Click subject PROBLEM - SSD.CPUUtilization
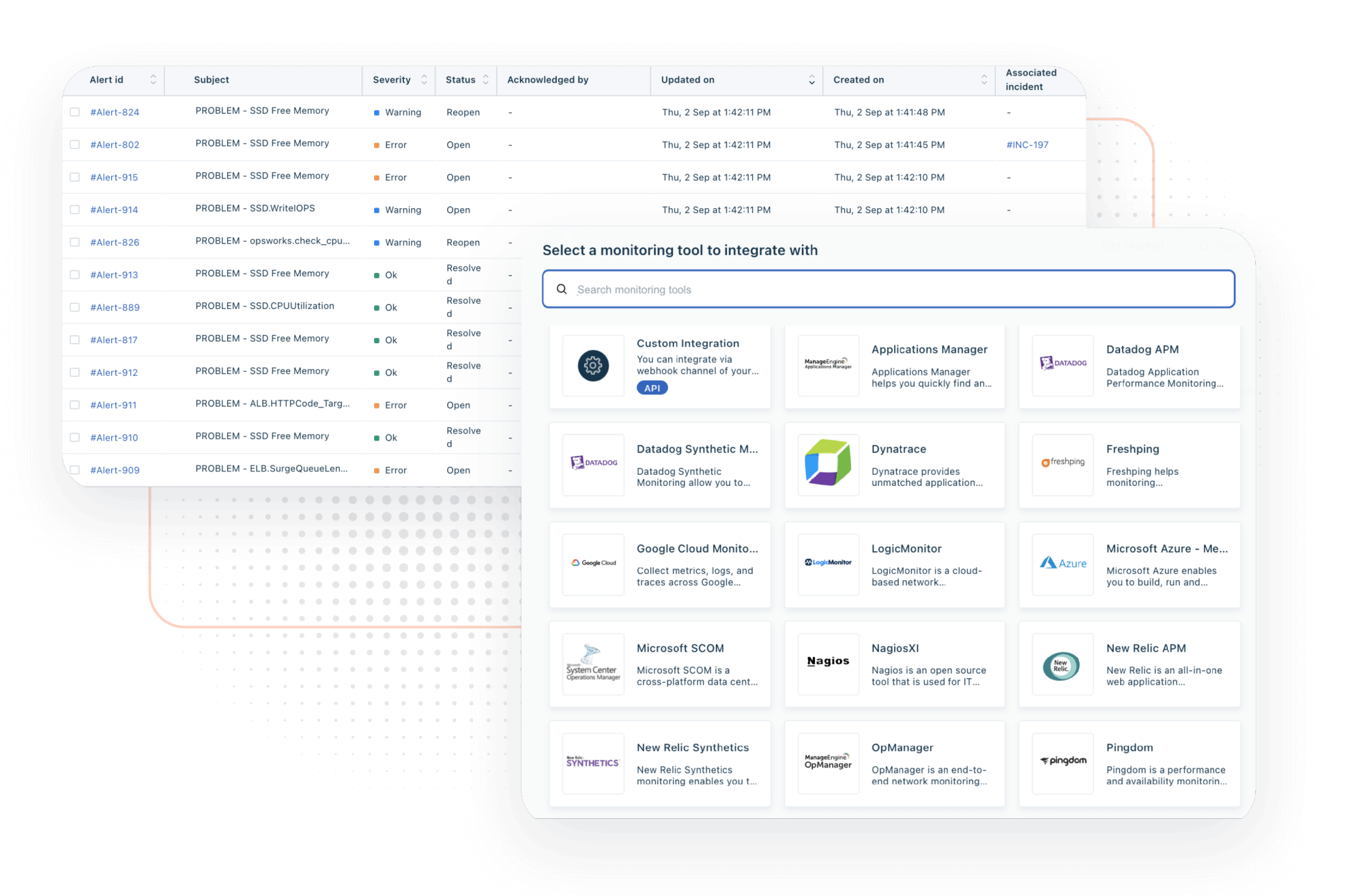 pyautogui.click(x=265, y=306)
